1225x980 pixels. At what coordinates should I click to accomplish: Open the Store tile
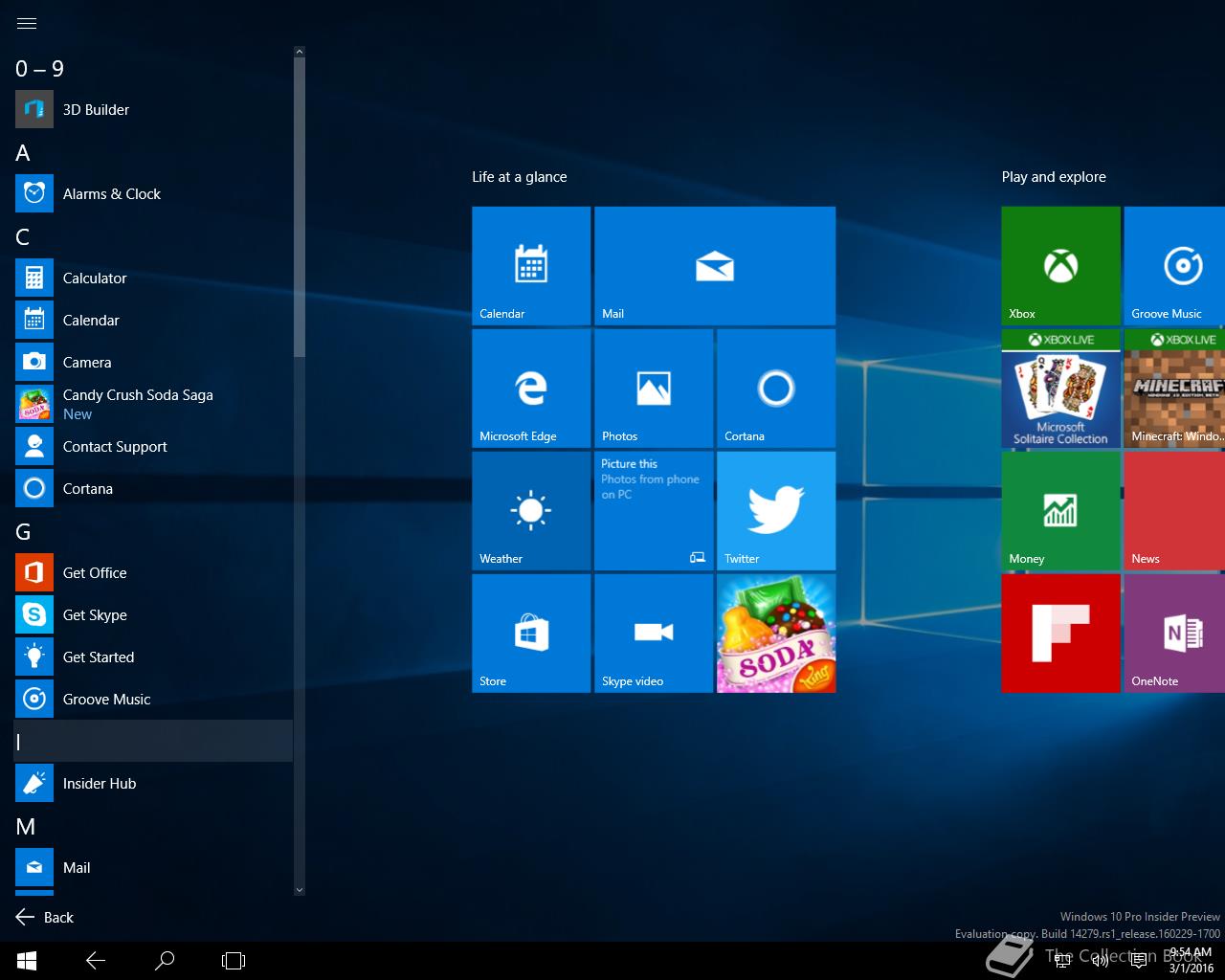(x=531, y=634)
